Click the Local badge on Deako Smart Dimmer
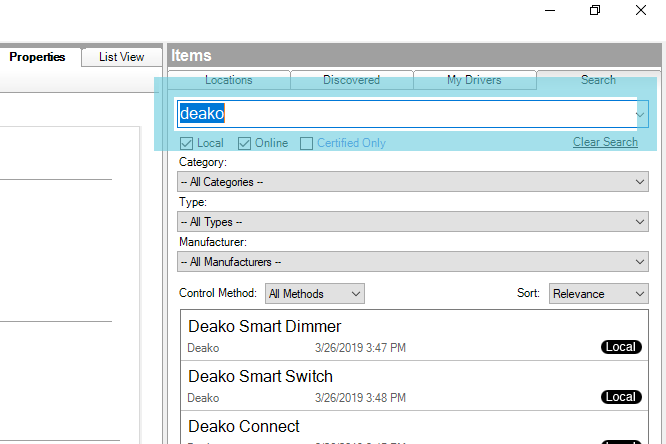Image resolution: width=666 pixels, height=444 pixels. (x=621, y=347)
